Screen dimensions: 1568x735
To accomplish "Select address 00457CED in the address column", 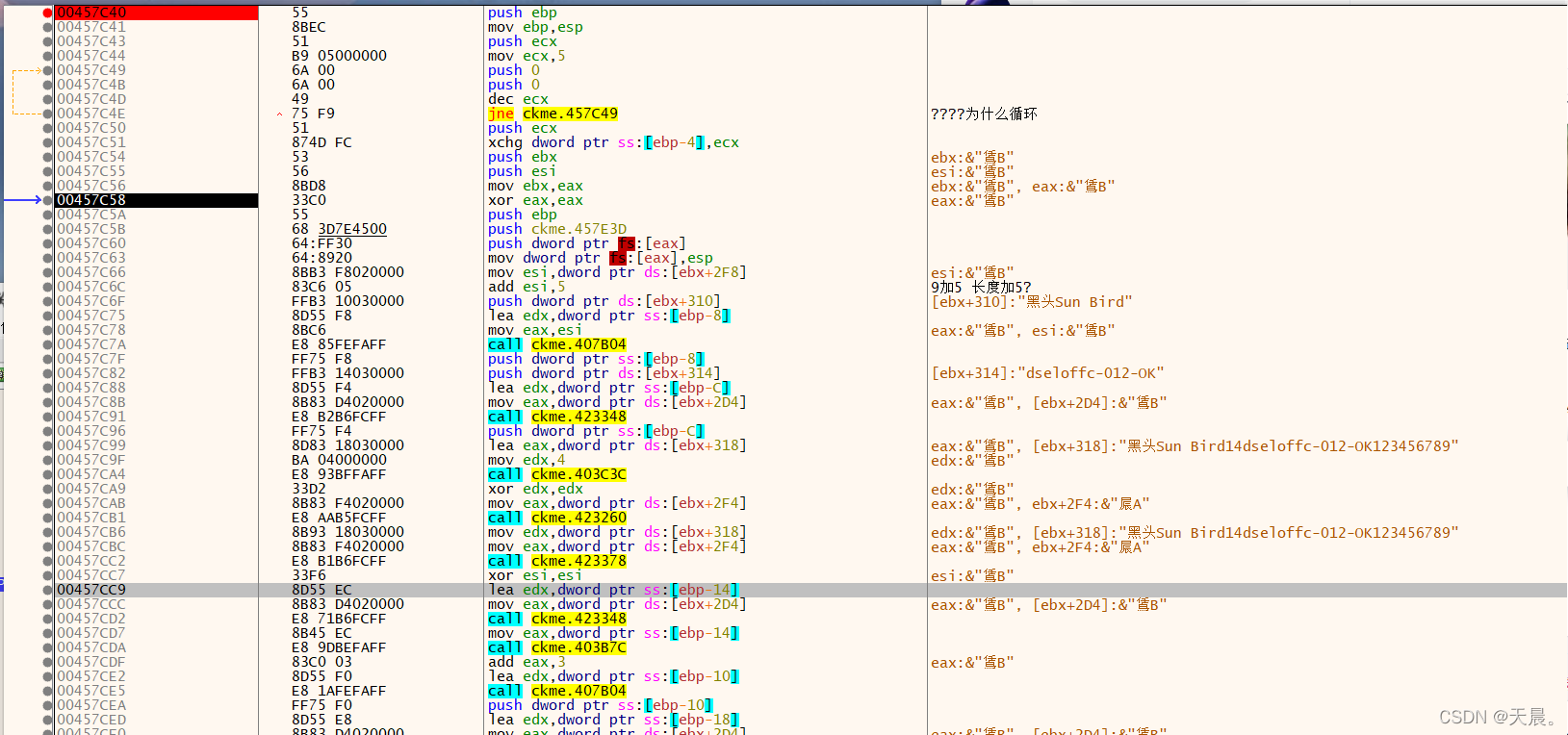I will click(x=91, y=720).
